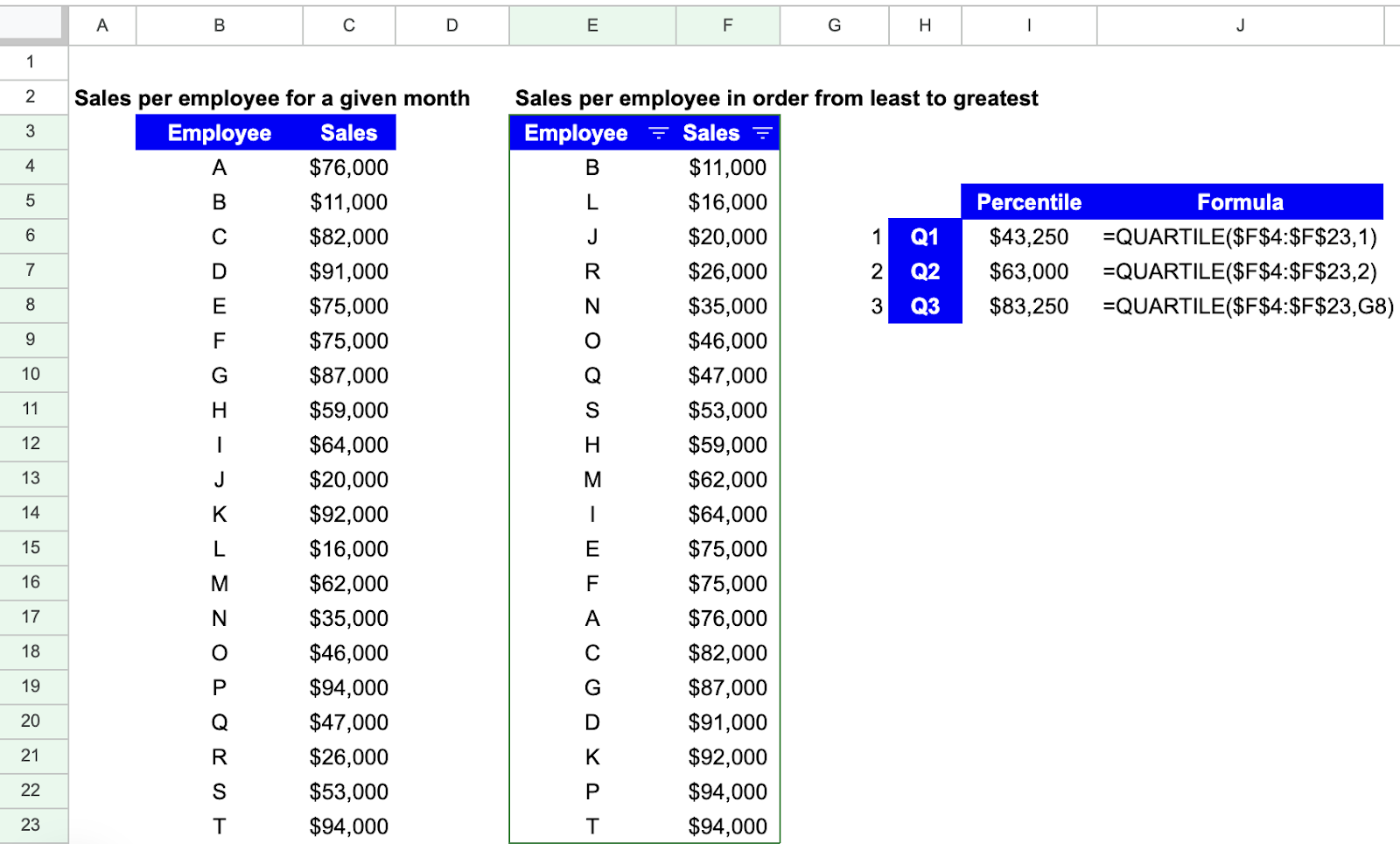Select column B header
Viewport: 1400px width, 844px height.
(x=220, y=25)
